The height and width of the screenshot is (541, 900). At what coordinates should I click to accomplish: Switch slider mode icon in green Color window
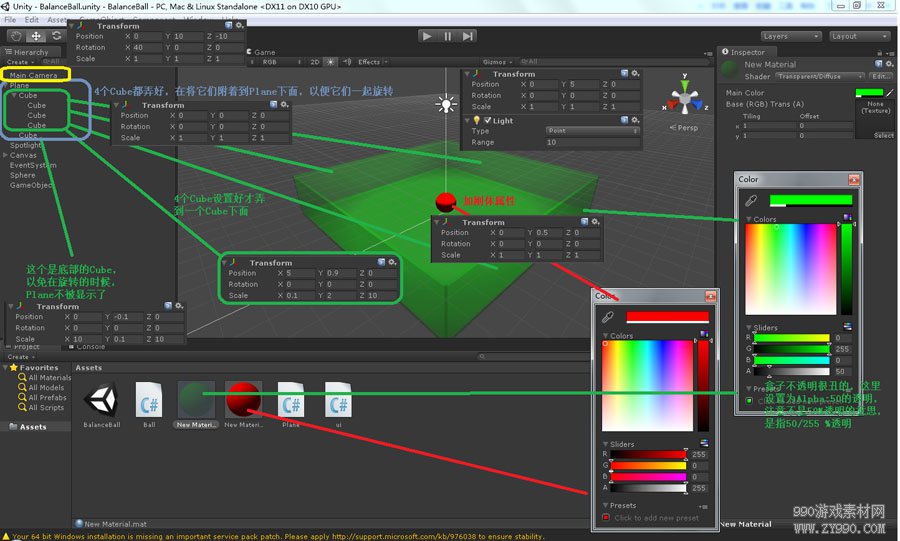pos(847,326)
